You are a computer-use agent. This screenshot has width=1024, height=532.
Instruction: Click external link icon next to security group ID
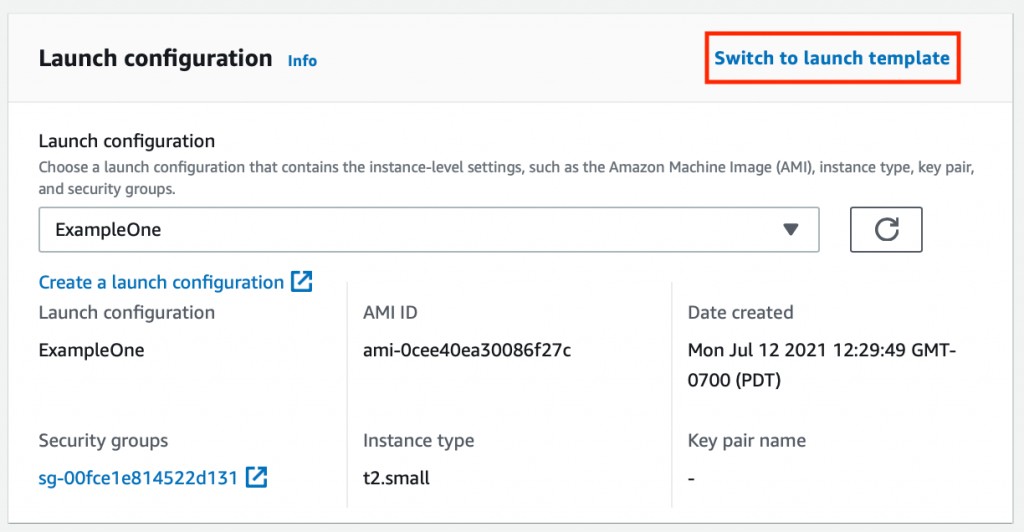tap(257, 478)
